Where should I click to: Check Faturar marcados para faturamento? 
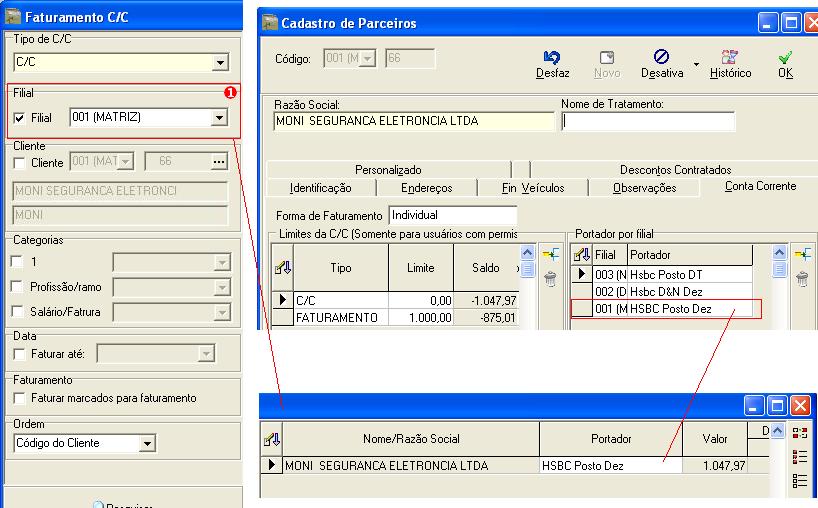tap(20, 398)
